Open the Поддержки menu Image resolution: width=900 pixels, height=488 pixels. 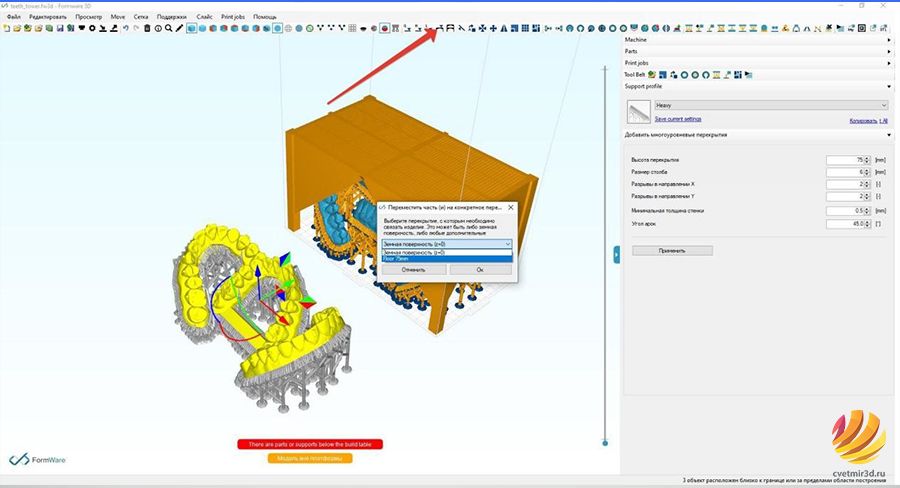pos(172,17)
